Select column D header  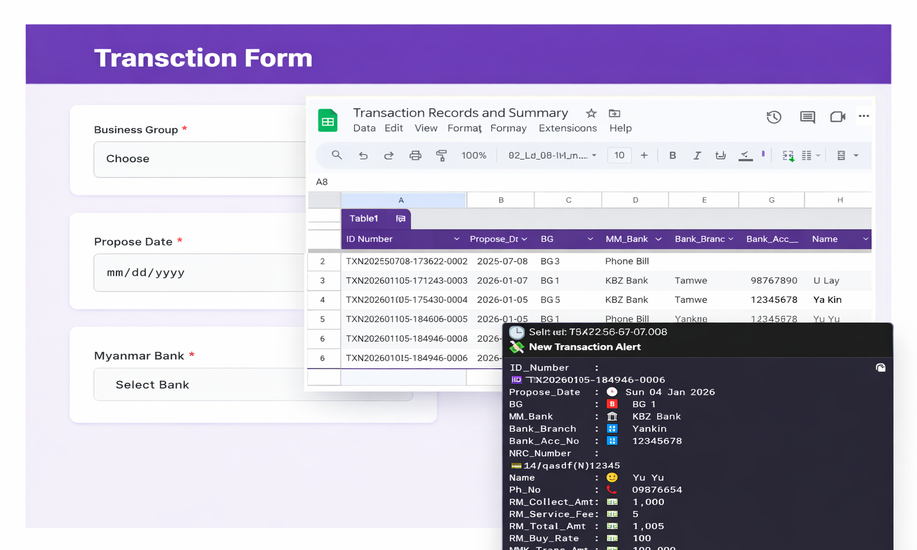tap(635, 200)
